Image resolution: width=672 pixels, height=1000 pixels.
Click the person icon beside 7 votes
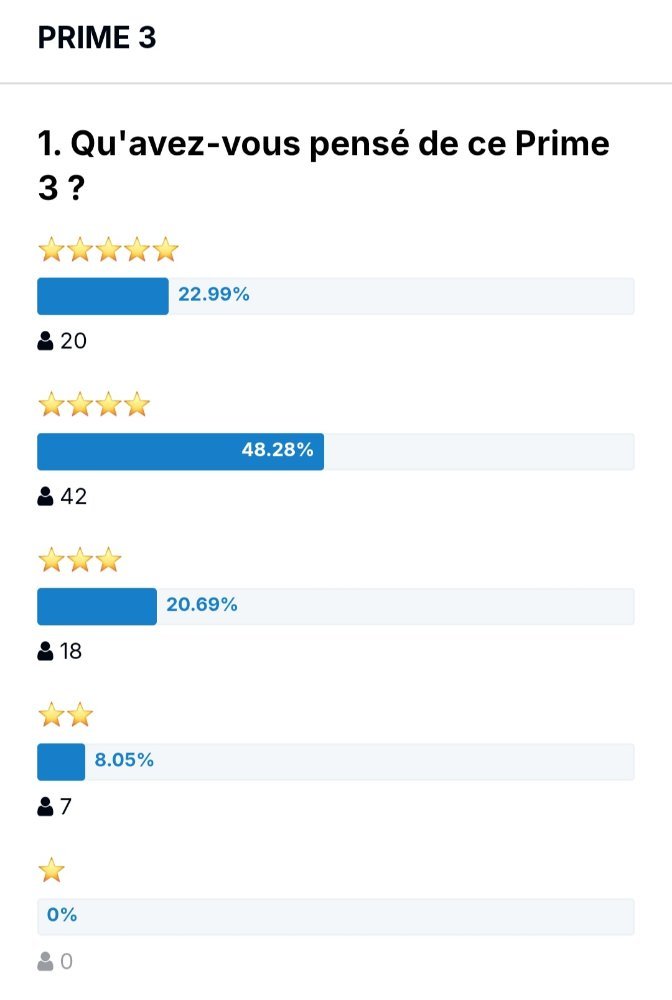click(x=45, y=807)
